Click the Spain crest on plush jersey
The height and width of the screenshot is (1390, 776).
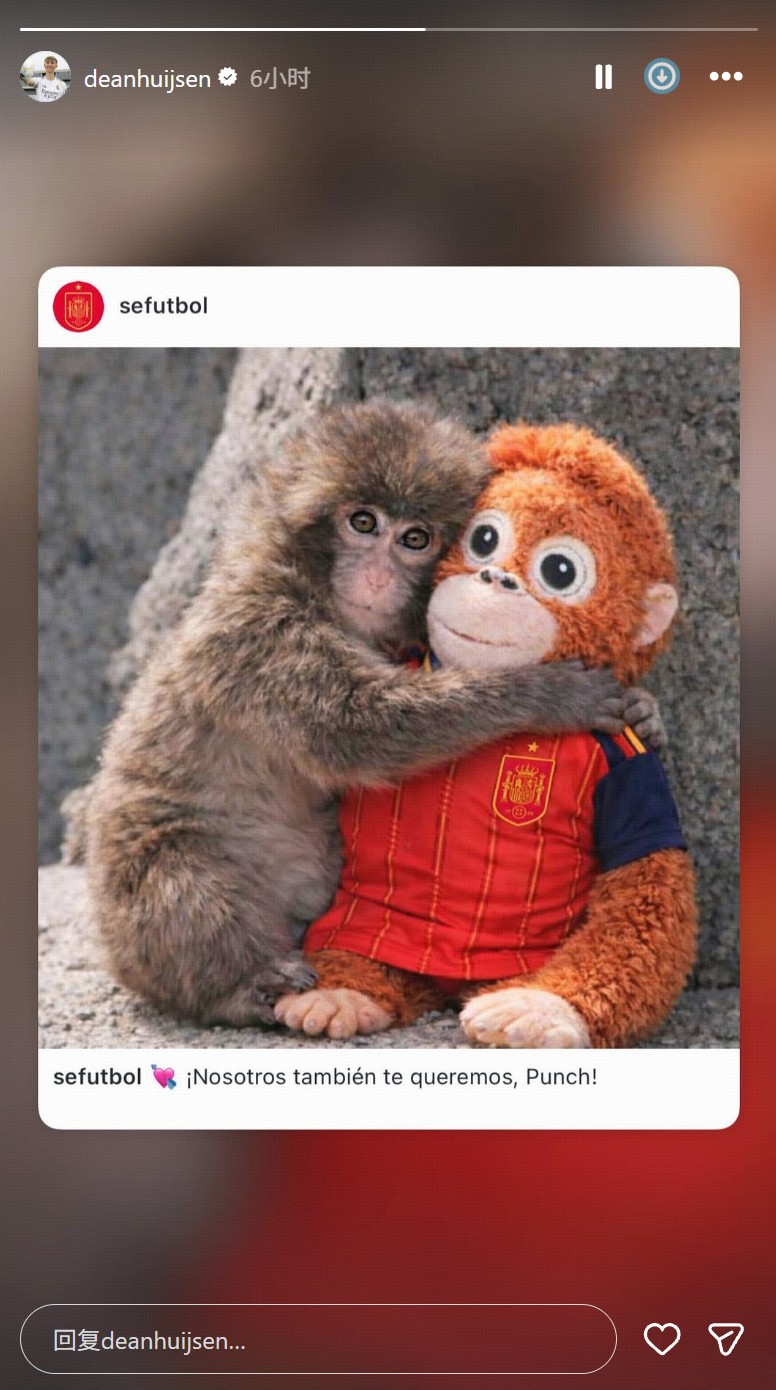[524, 787]
